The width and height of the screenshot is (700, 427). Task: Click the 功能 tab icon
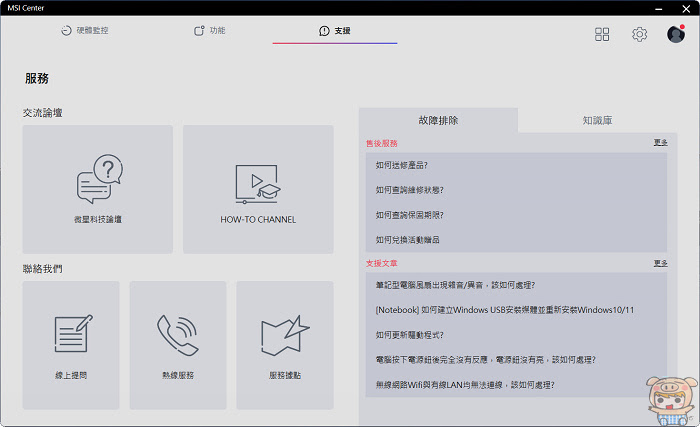pyautogui.click(x=199, y=30)
